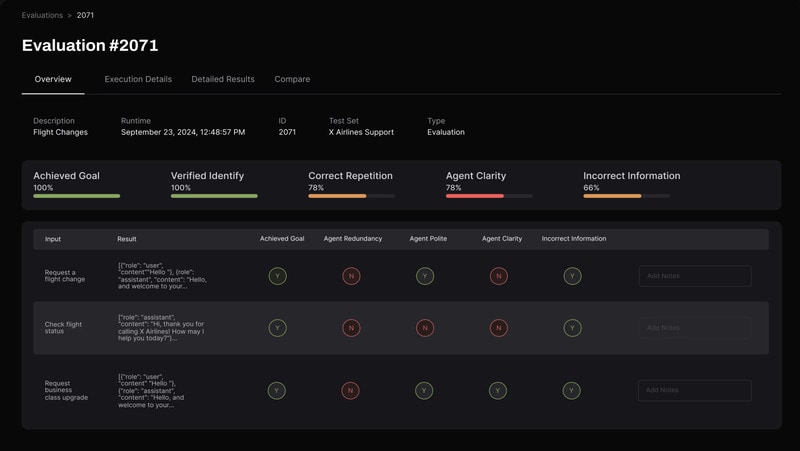The width and height of the screenshot is (800, 451).
Task: Click Incorrect Information Y badge in upgrade row
Action: tap(572, 391)
